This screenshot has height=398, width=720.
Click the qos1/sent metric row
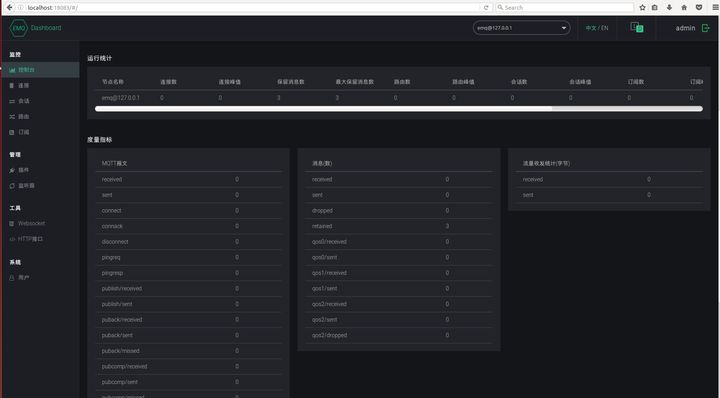pyautogui.click(x=399, y=289)
